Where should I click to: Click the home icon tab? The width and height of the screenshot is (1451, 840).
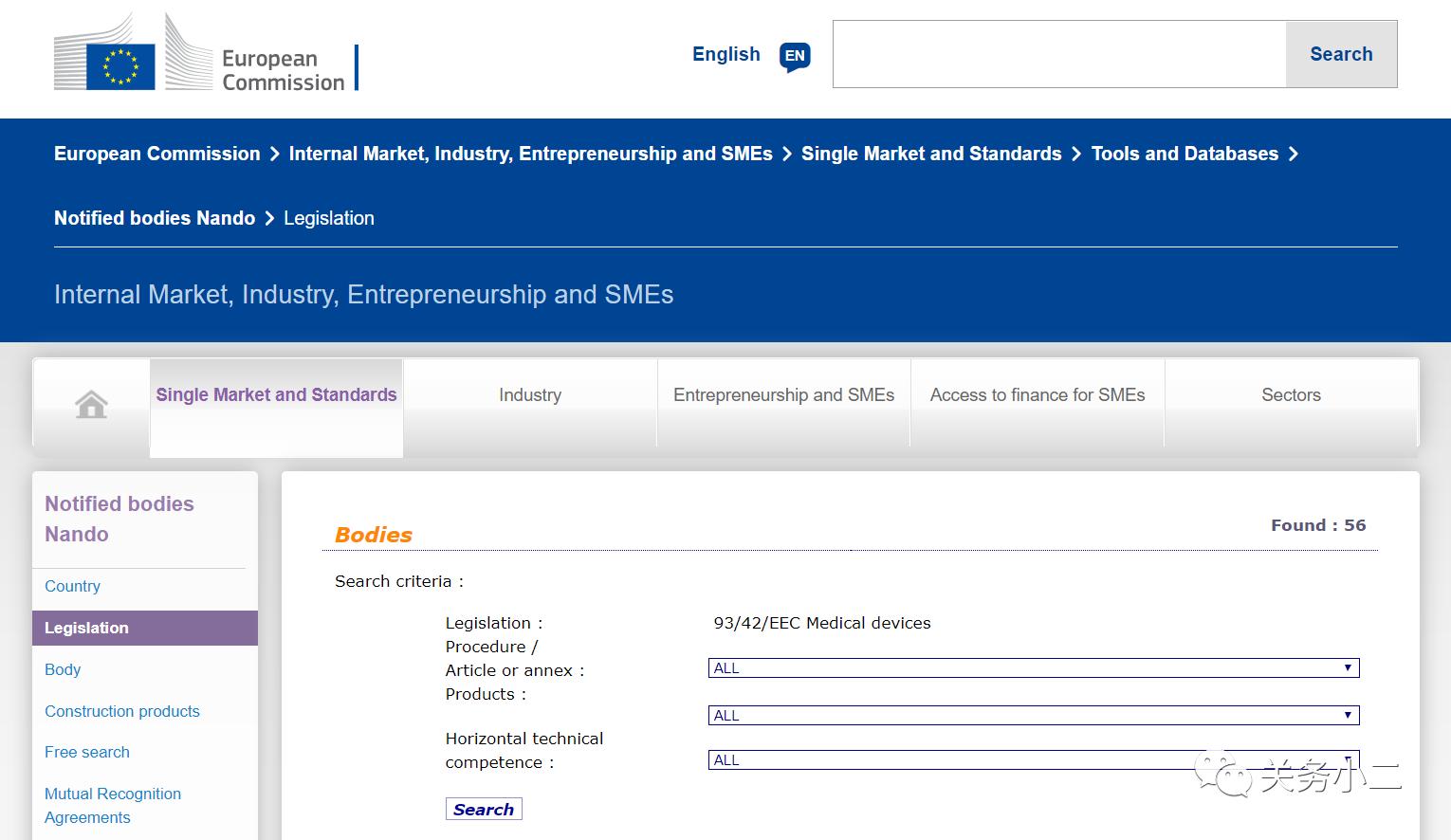91,404
